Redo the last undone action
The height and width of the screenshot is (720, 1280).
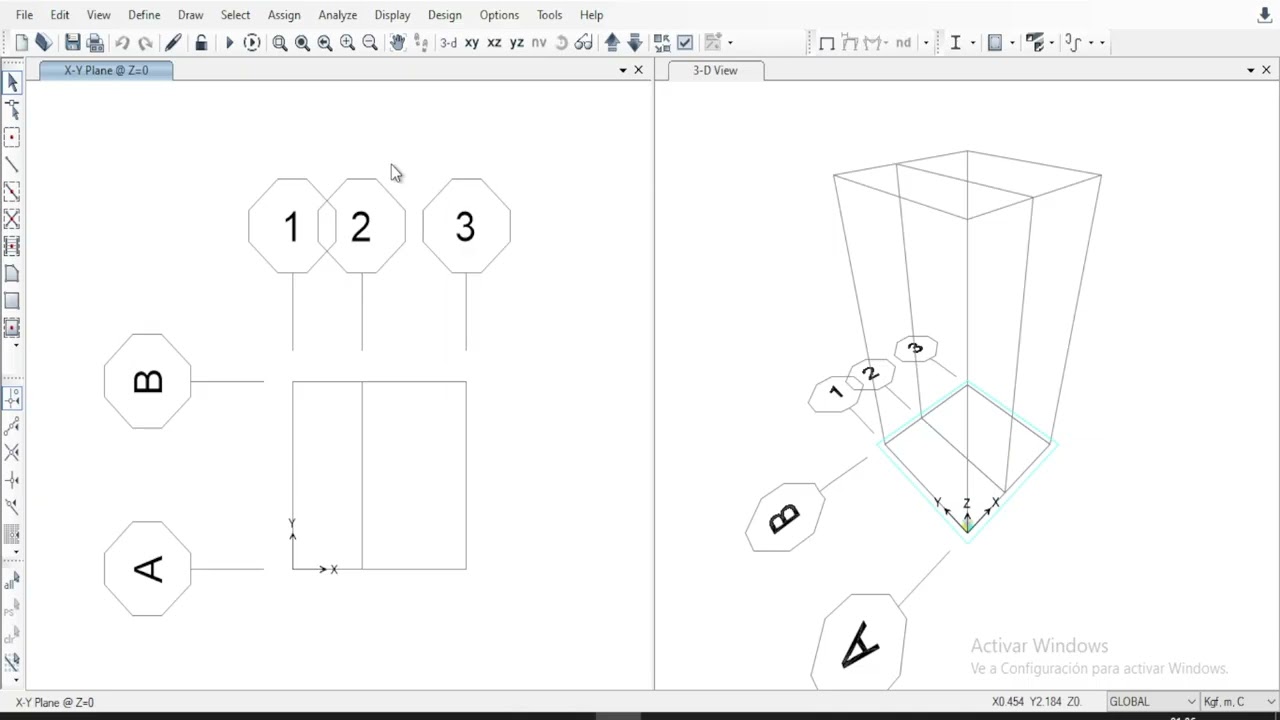[x=145, y=42]
